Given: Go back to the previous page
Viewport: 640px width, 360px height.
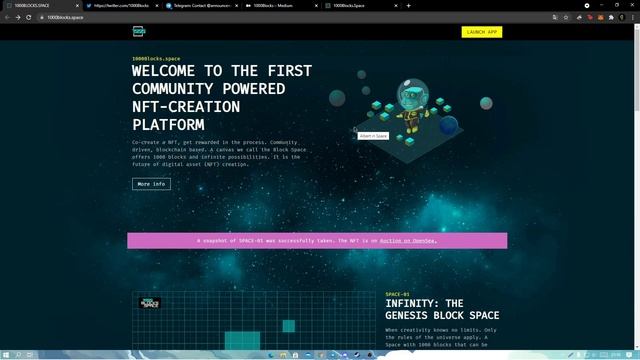Looking at the screenshot, I should point(7,18).
